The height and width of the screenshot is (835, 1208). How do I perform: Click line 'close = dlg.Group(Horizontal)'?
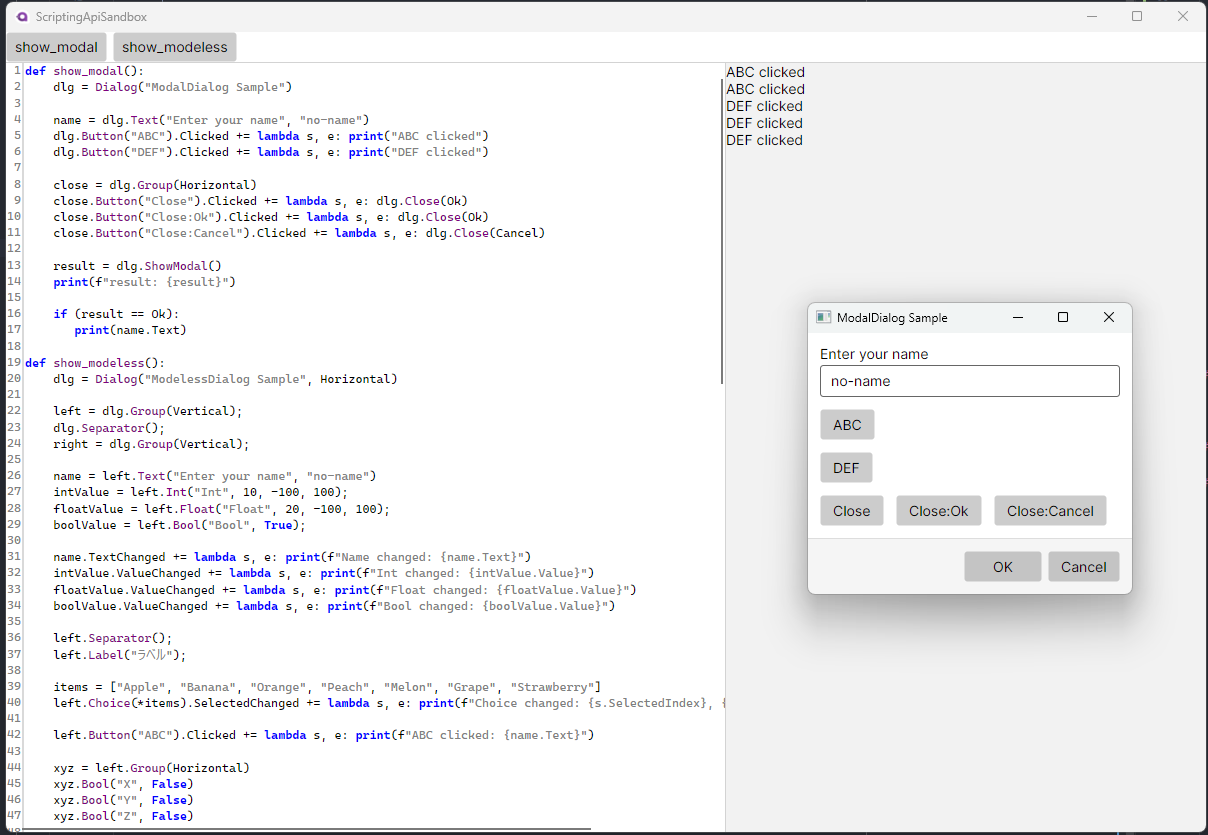point(155,185)
